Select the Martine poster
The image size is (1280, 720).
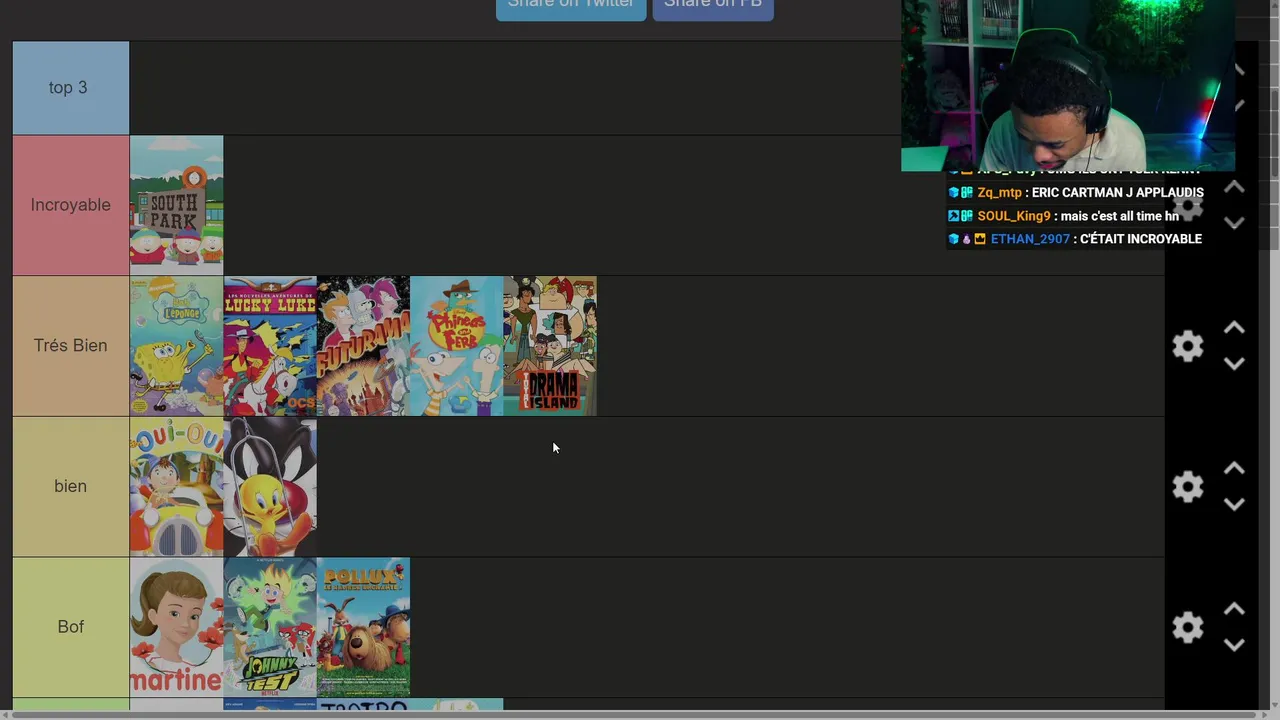pos(176,627)
